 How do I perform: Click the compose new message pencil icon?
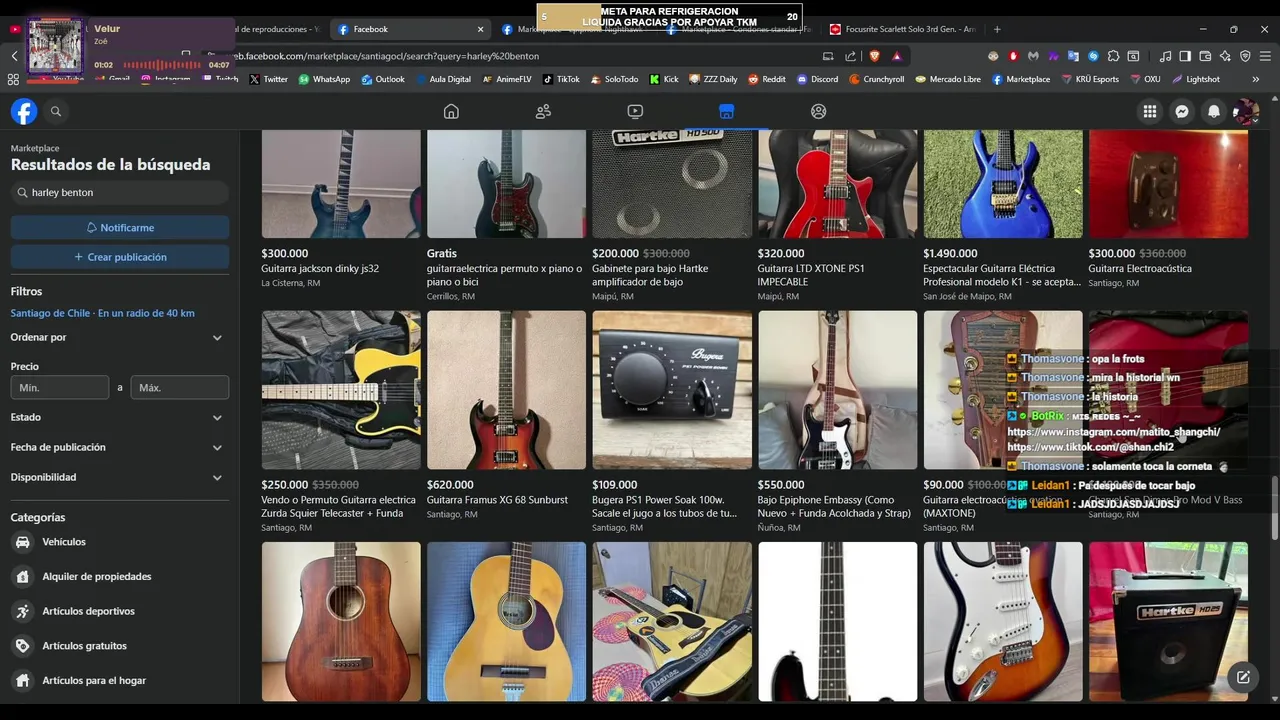1243,677
